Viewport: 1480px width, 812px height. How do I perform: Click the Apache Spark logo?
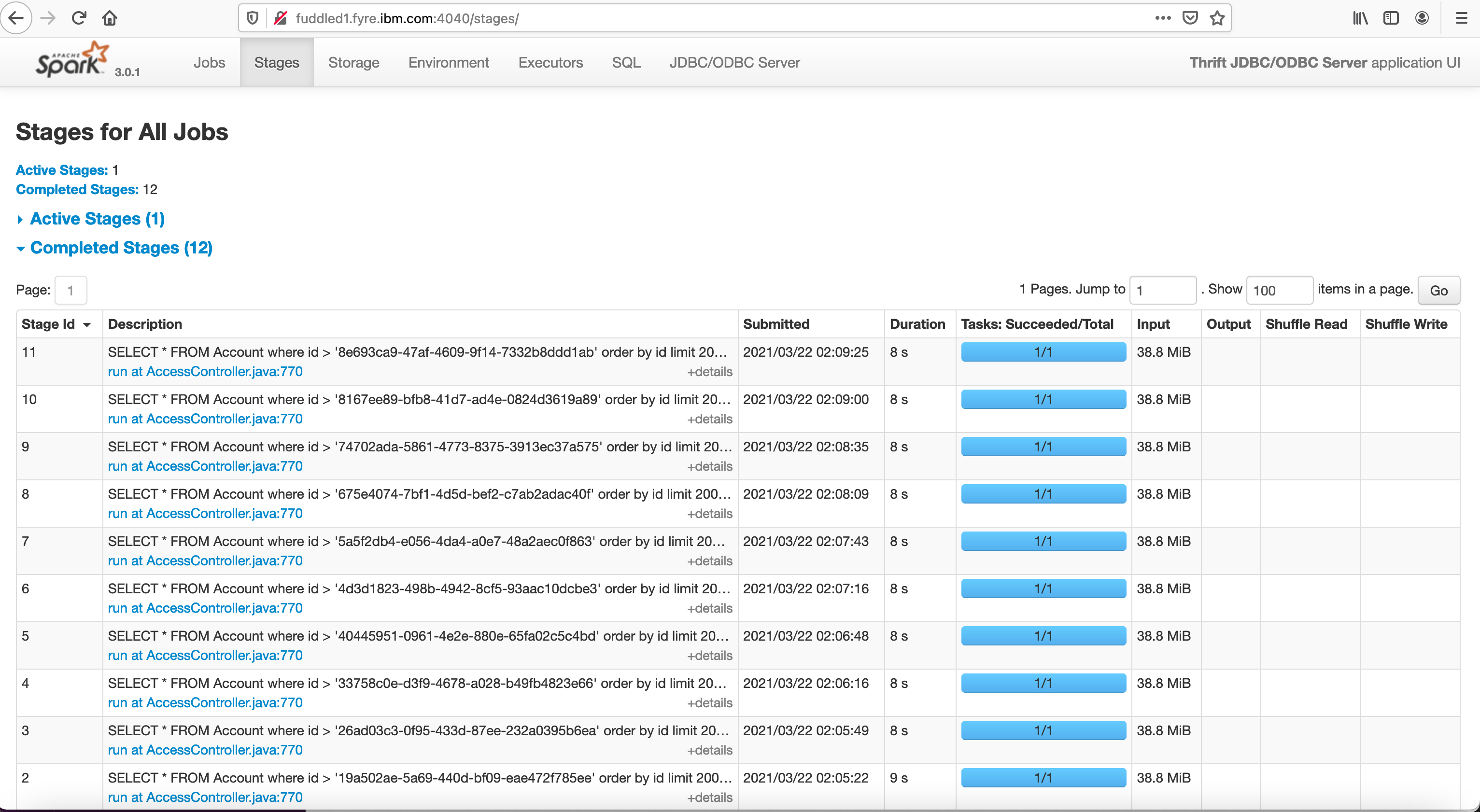(70, 59)
